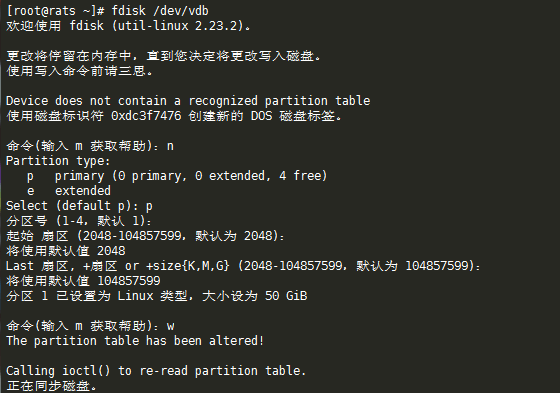Click the 'e extended' option line
The height and width of the screenshot is (393, 560).
coord(69,191)
